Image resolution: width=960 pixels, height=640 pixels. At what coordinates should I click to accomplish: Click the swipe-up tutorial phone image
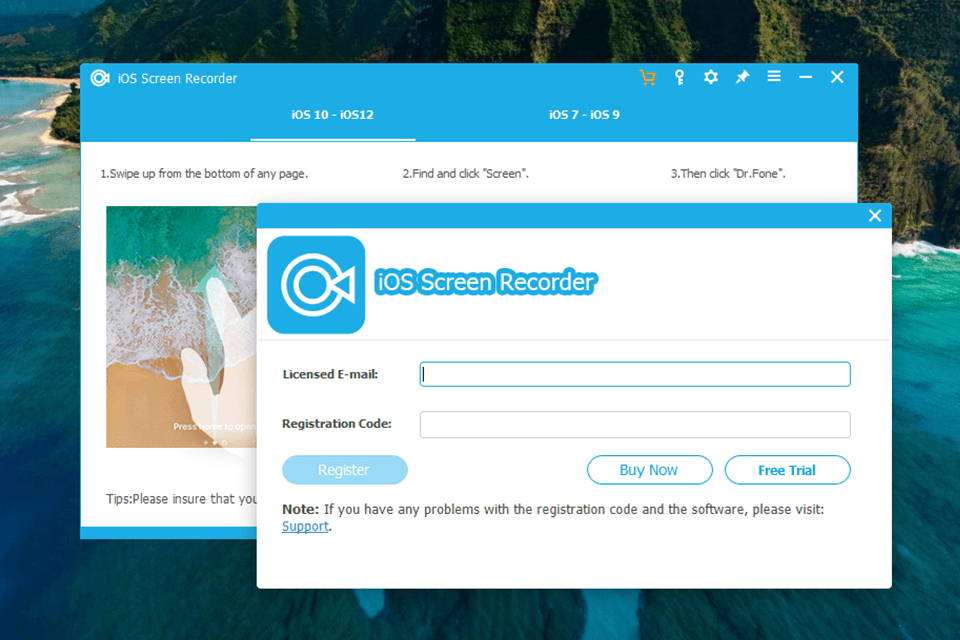181,327
